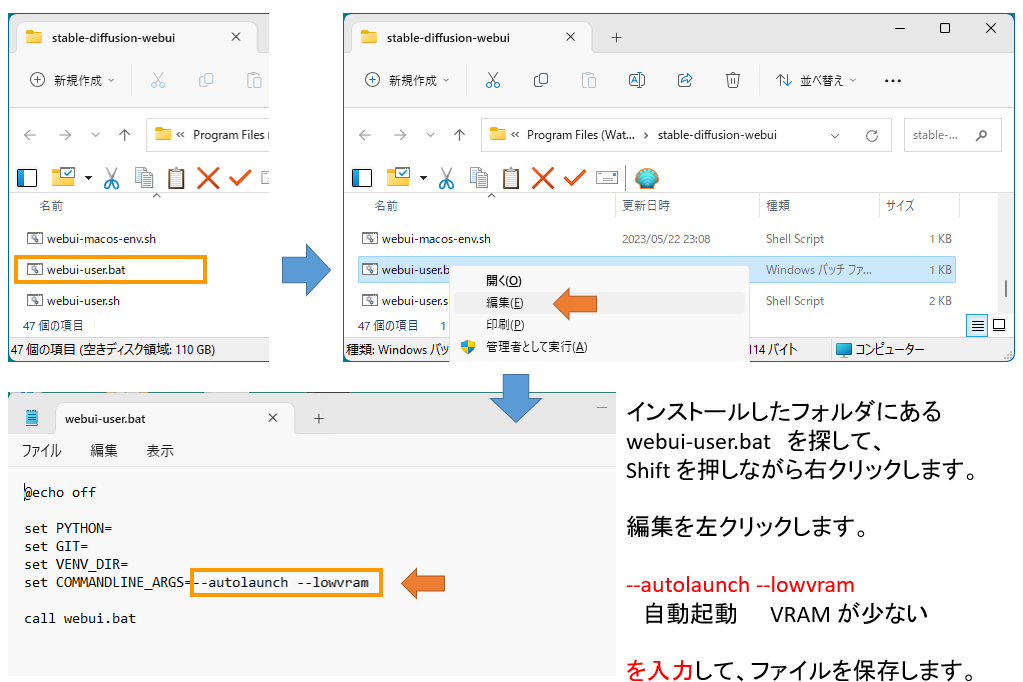This screenshot has width=1023, height=682.
Task: Switch to large icons view toggle
Action: point(1000,325)
